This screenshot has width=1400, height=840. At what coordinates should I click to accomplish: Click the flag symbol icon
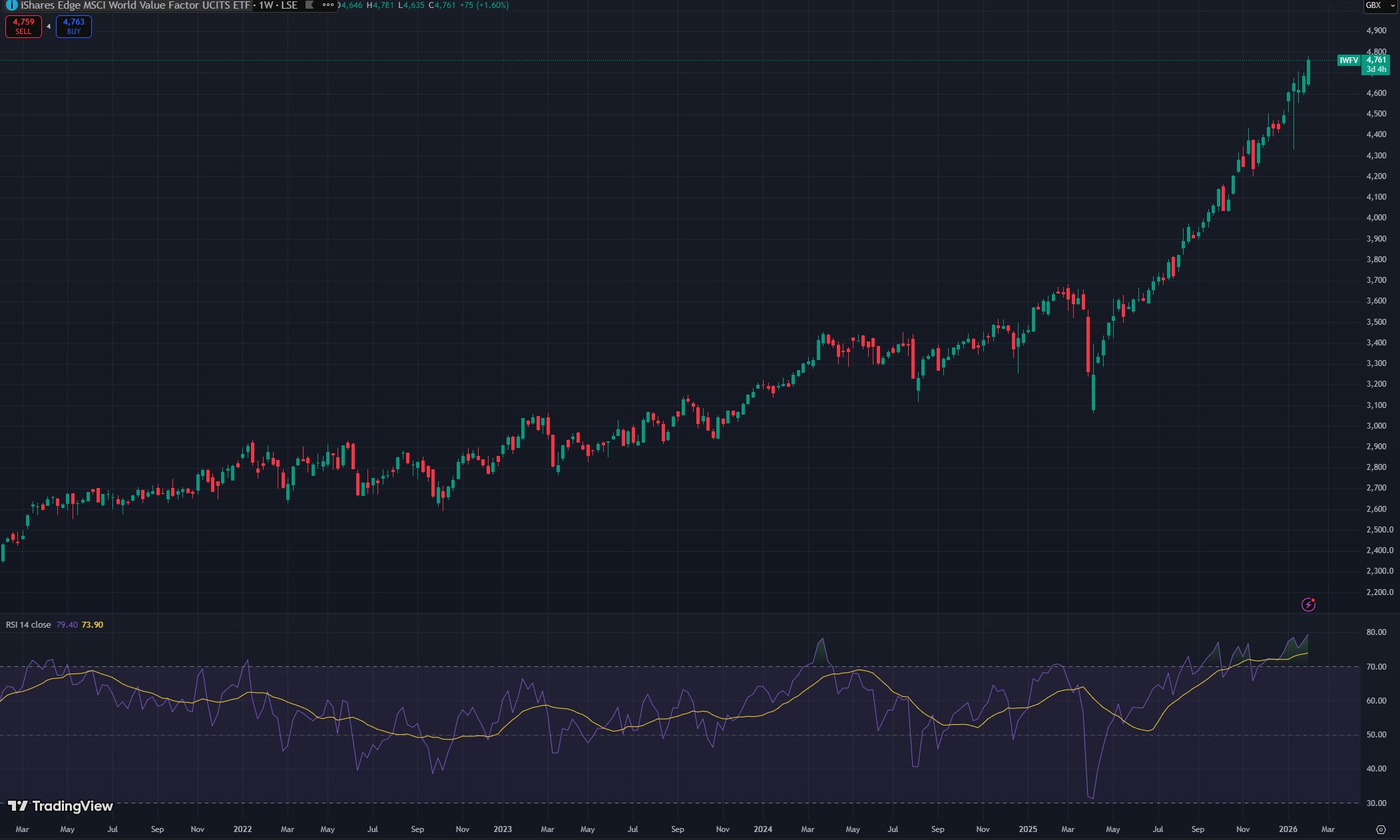pos(309,5)
